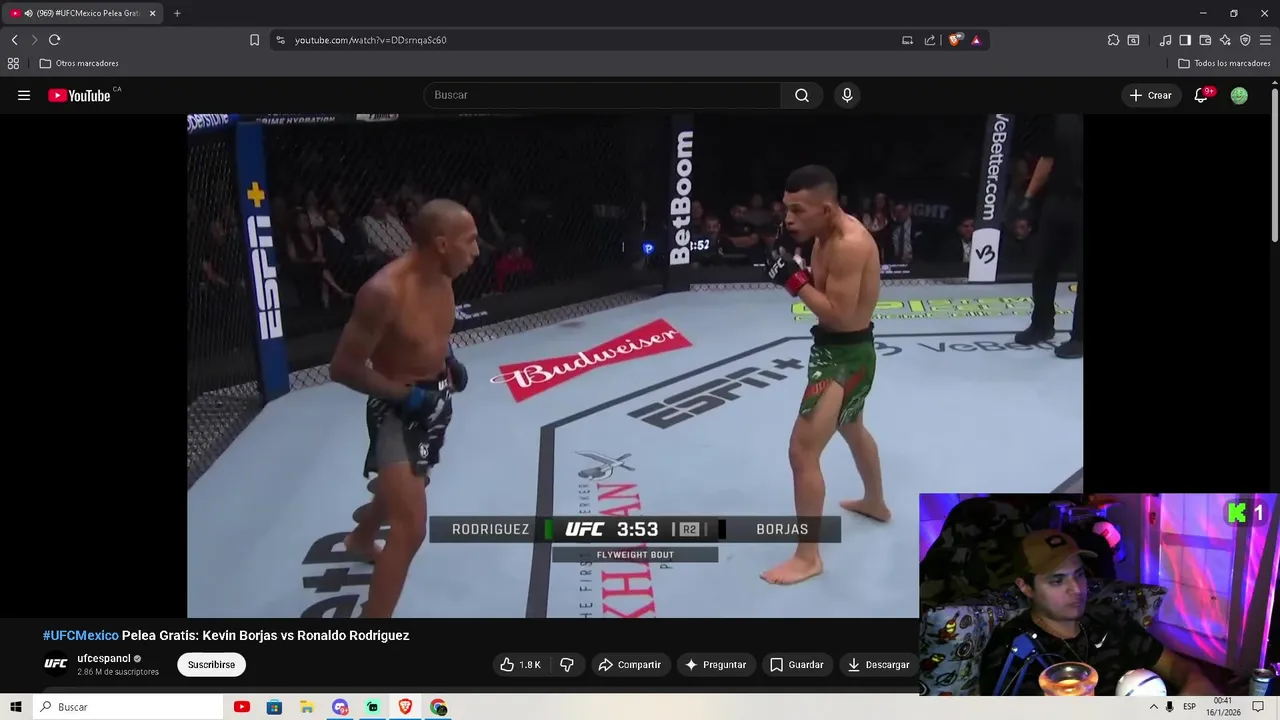The image size is (1280, 720).
Task: Open the YouTube account avatar menu
Action: click(1239, 95)
